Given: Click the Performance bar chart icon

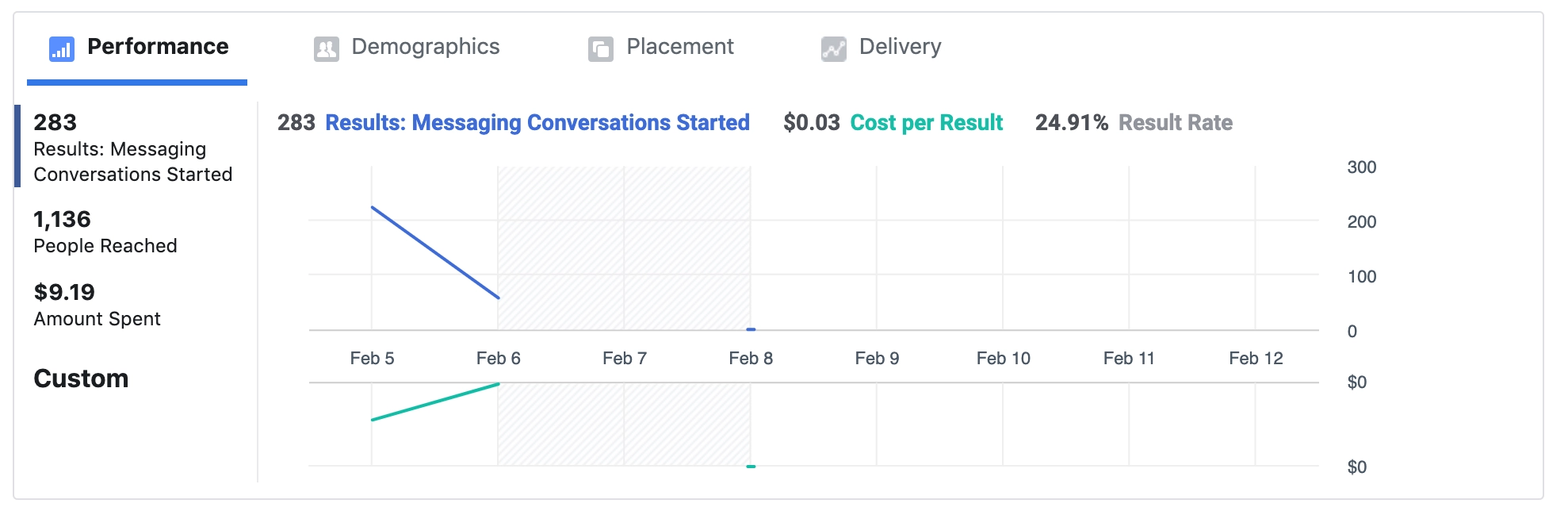Looking at the screenshot, I should coord(62,49).
